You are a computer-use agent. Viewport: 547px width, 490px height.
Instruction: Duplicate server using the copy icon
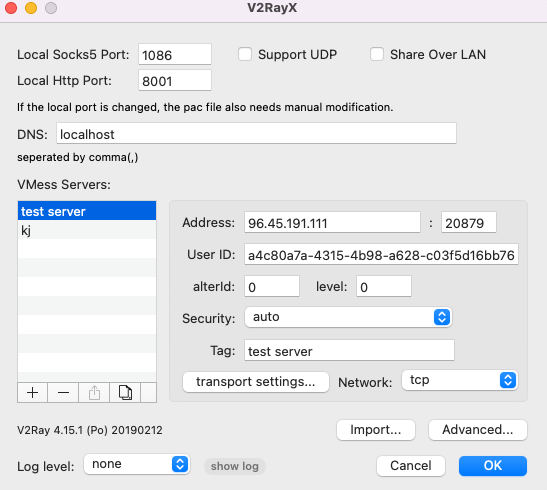tap(125, 393)
